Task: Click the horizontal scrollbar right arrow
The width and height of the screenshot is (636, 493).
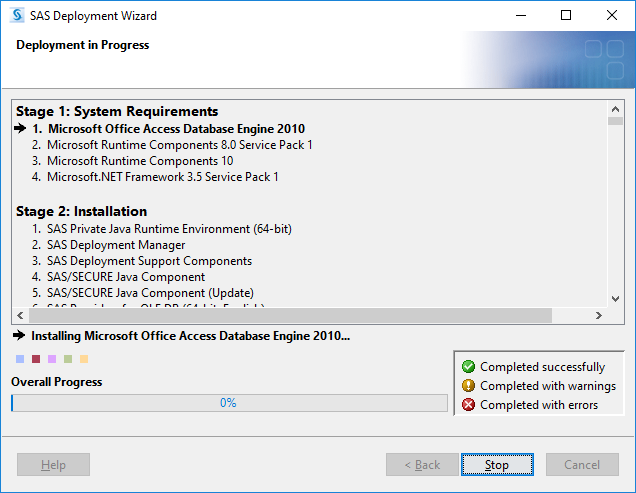Action: 599,315
